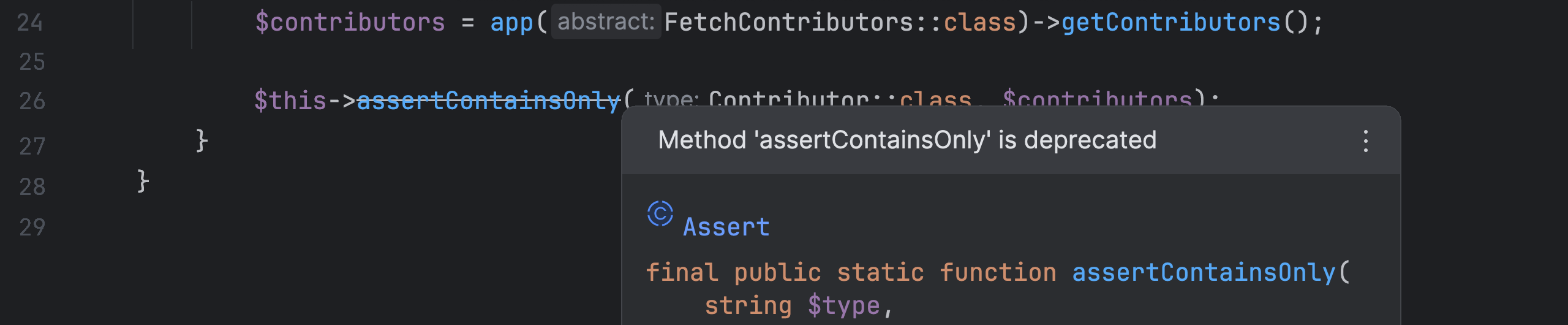Click the app function call
The image size is (1568, 325).
point(511,23)
